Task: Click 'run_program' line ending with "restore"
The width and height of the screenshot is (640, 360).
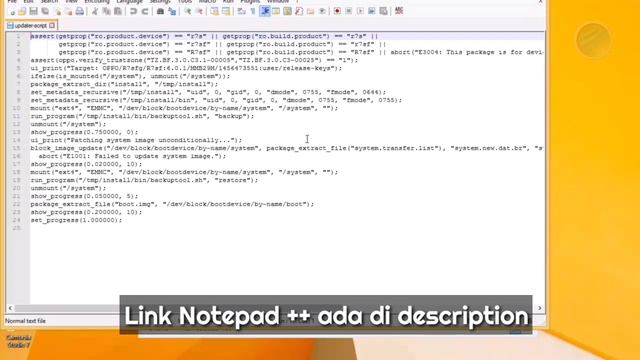Action: pyautogui.click(x=144, y=180)
